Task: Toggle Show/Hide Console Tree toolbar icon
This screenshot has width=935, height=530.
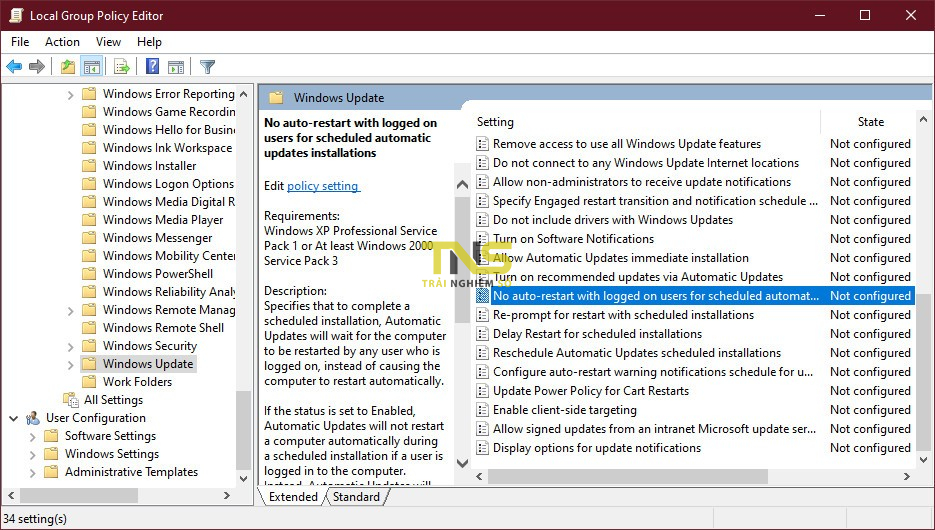Action: (92, 67)
